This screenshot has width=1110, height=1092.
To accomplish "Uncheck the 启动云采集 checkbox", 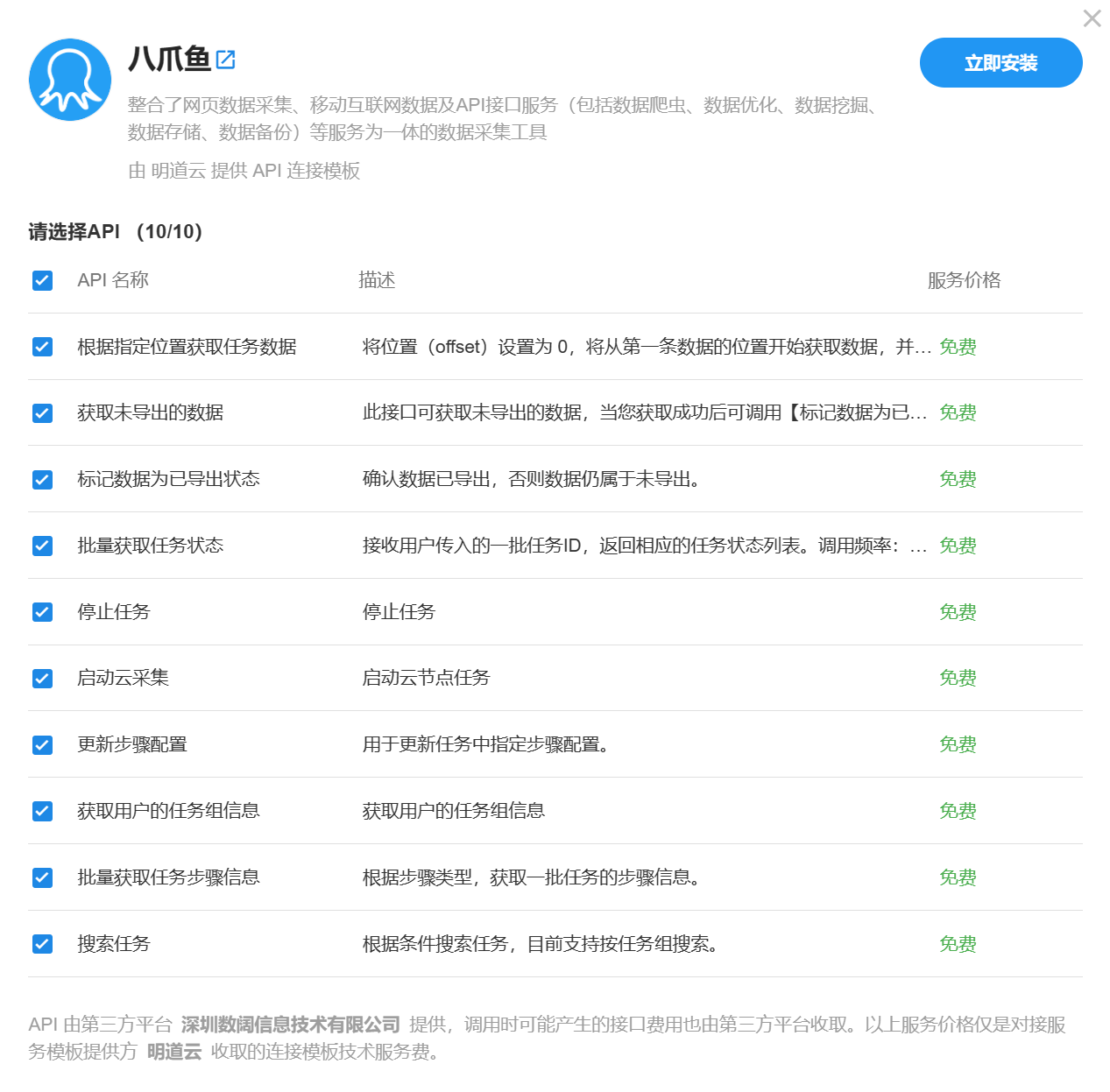I will [x=42, y=679].
